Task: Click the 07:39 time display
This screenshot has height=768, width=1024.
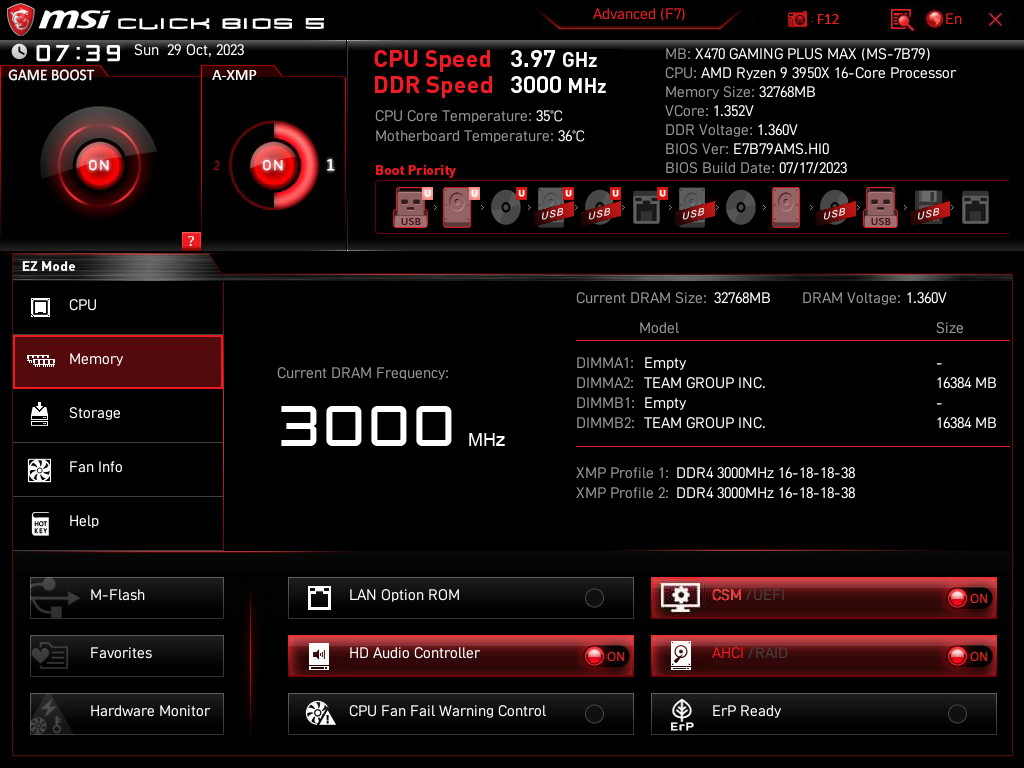Action: tap(78, 53)
